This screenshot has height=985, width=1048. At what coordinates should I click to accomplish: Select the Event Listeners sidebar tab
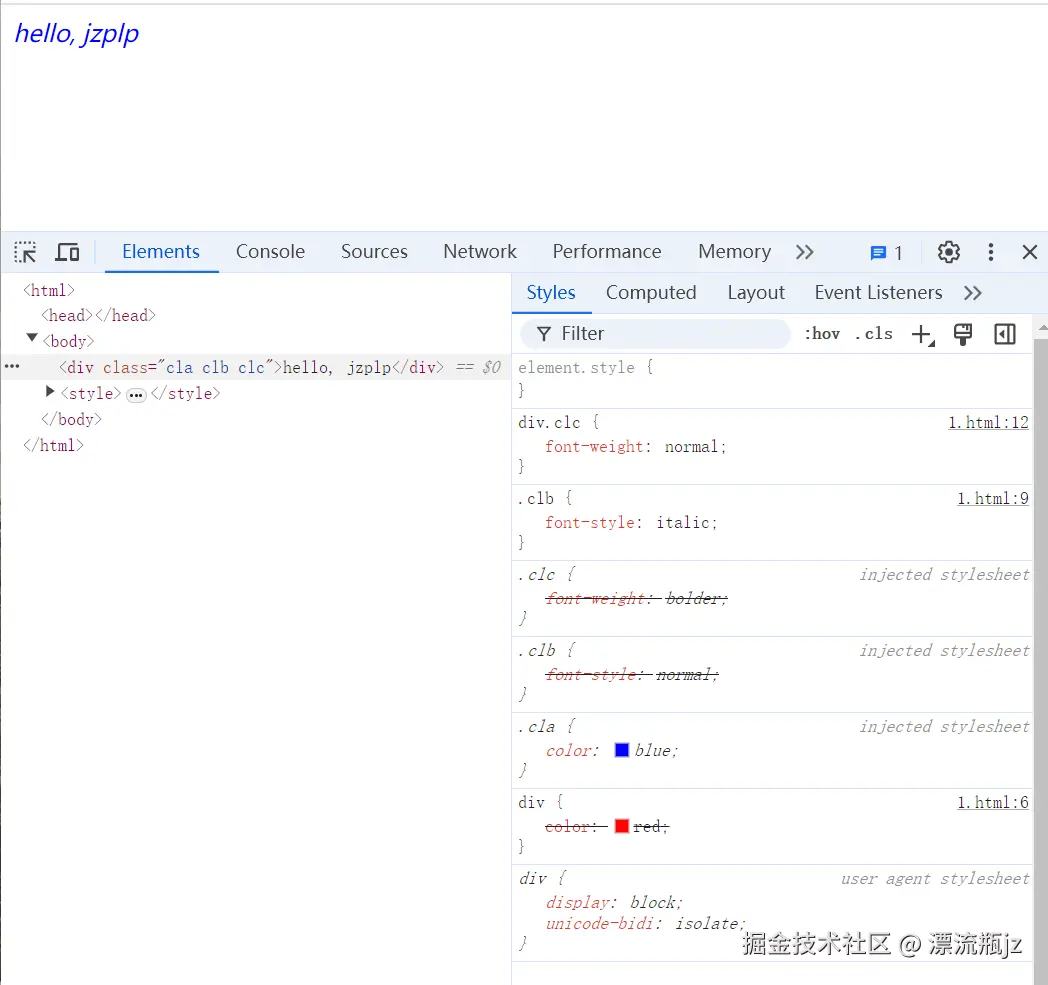click(878, 293)
